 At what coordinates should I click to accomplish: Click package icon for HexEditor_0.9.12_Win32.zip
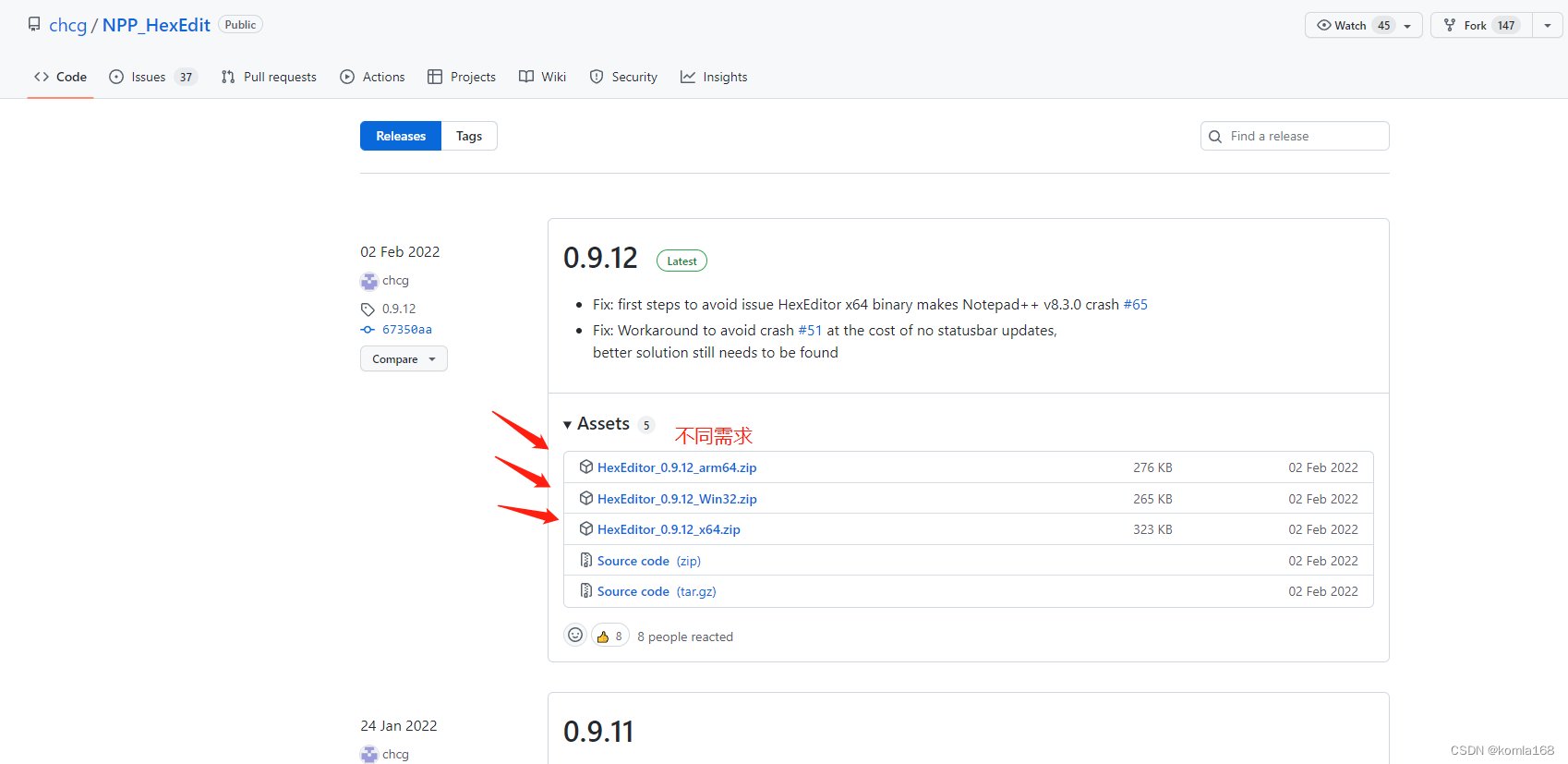(586, 499)
